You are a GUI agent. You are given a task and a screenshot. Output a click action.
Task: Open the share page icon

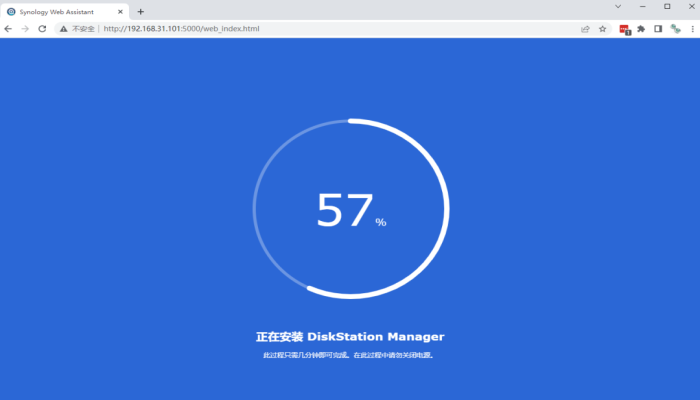[585, 29]
